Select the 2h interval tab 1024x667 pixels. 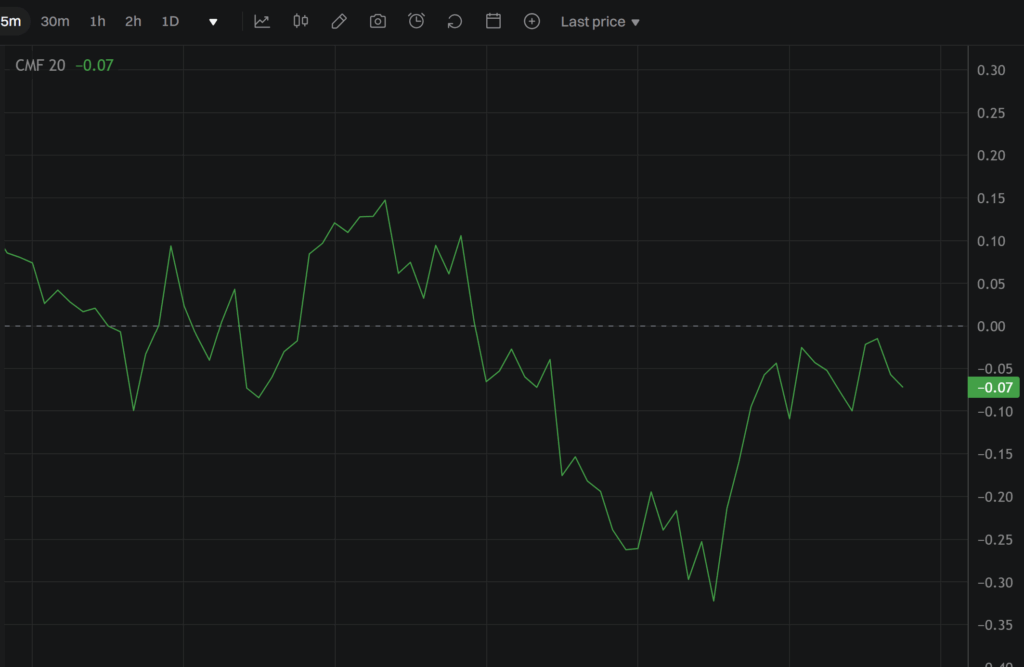click(133, 21)
